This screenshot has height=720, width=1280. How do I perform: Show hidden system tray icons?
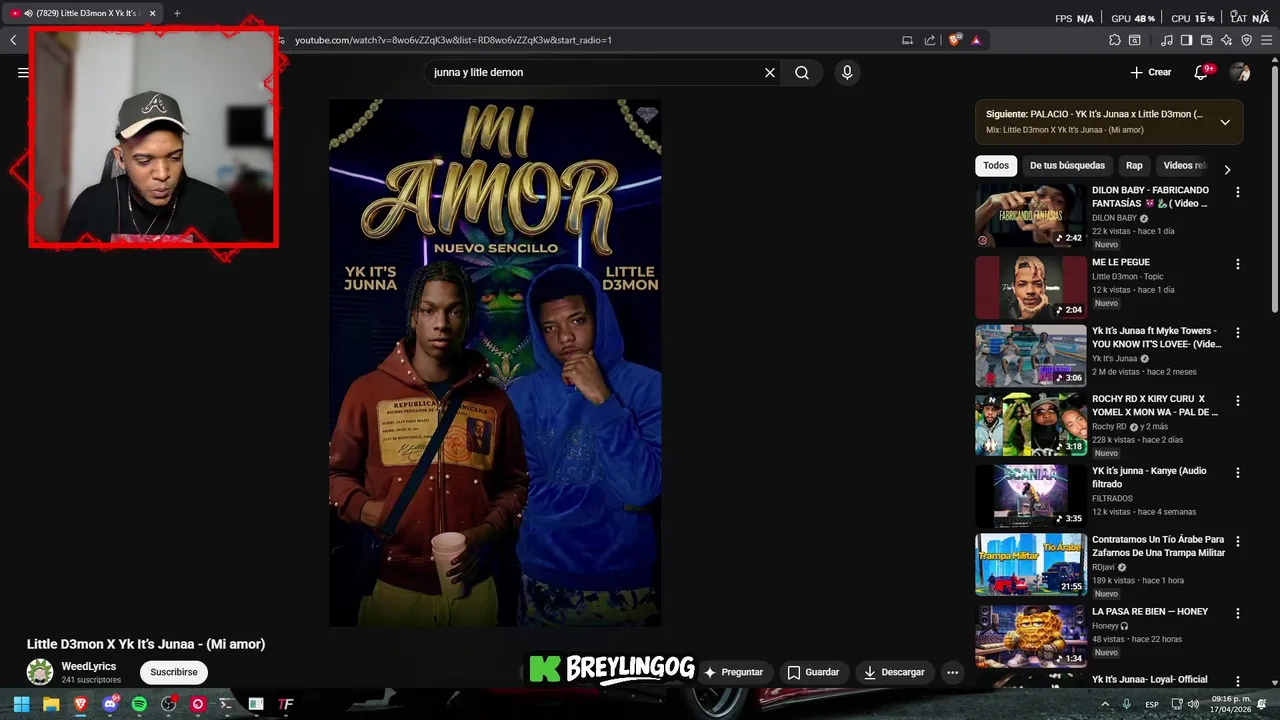(x=1105, y=704)
